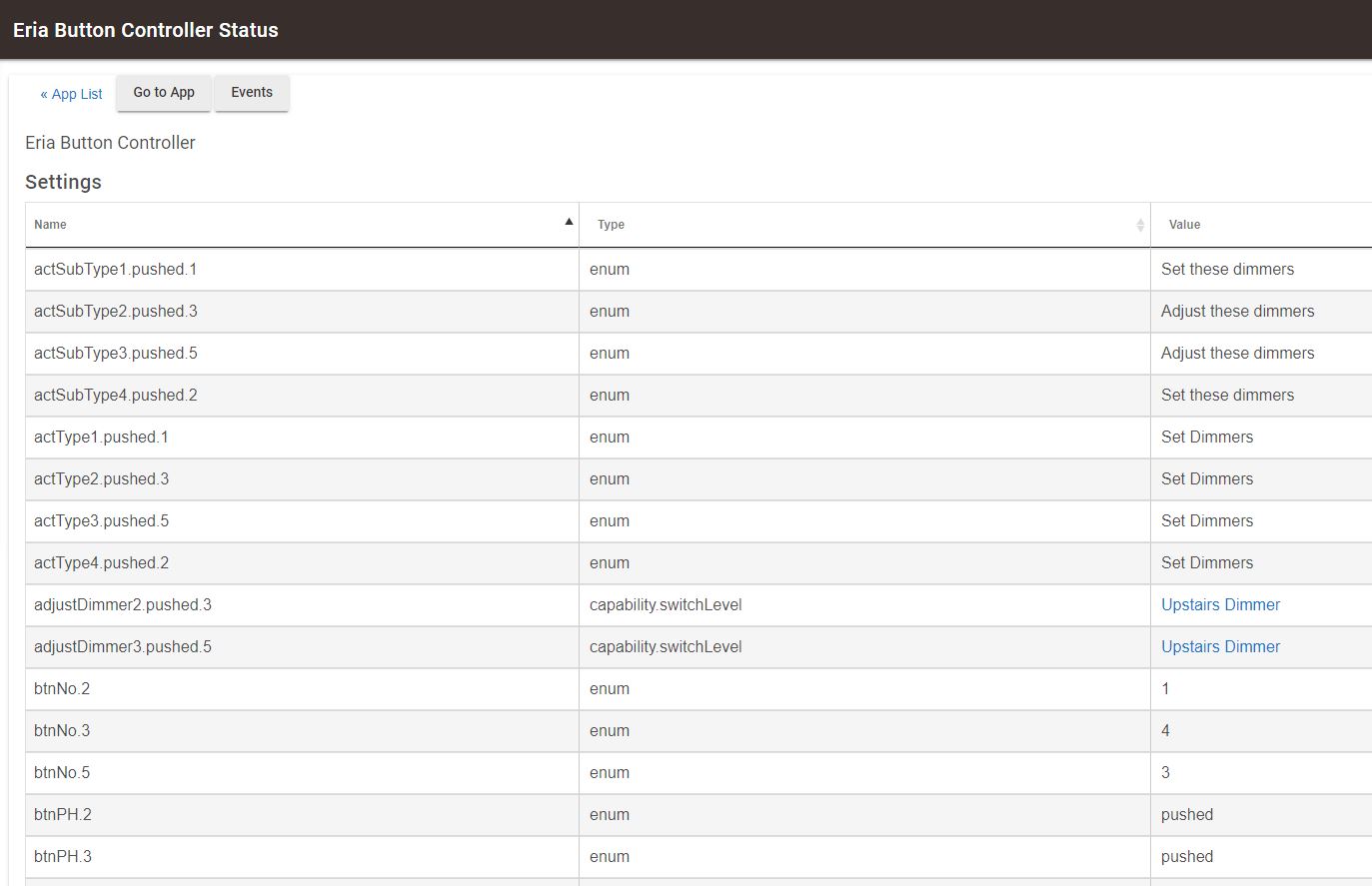Select the btnNo.3 name cell
This screenshot has width=1372, height=886.
(x=302, y=731)
